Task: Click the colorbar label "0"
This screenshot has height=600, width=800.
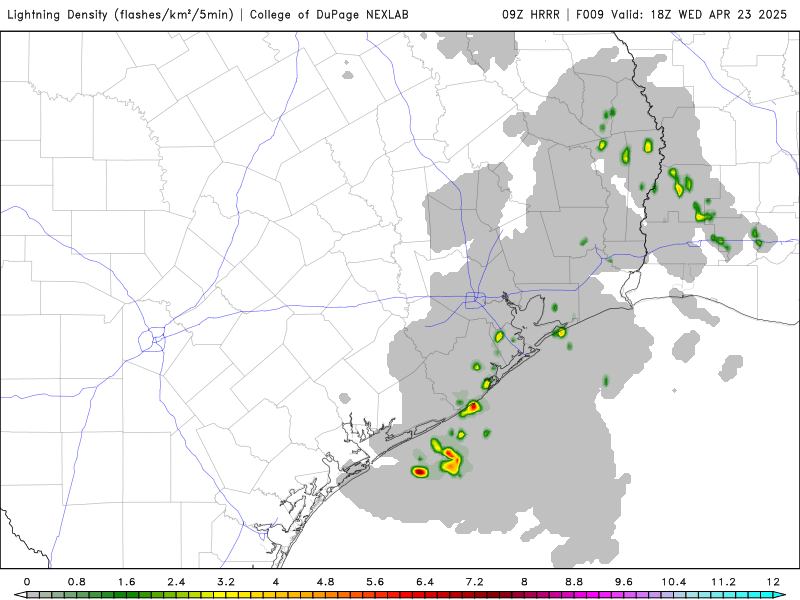Action: pyautogui.click(x=27, y=582)
